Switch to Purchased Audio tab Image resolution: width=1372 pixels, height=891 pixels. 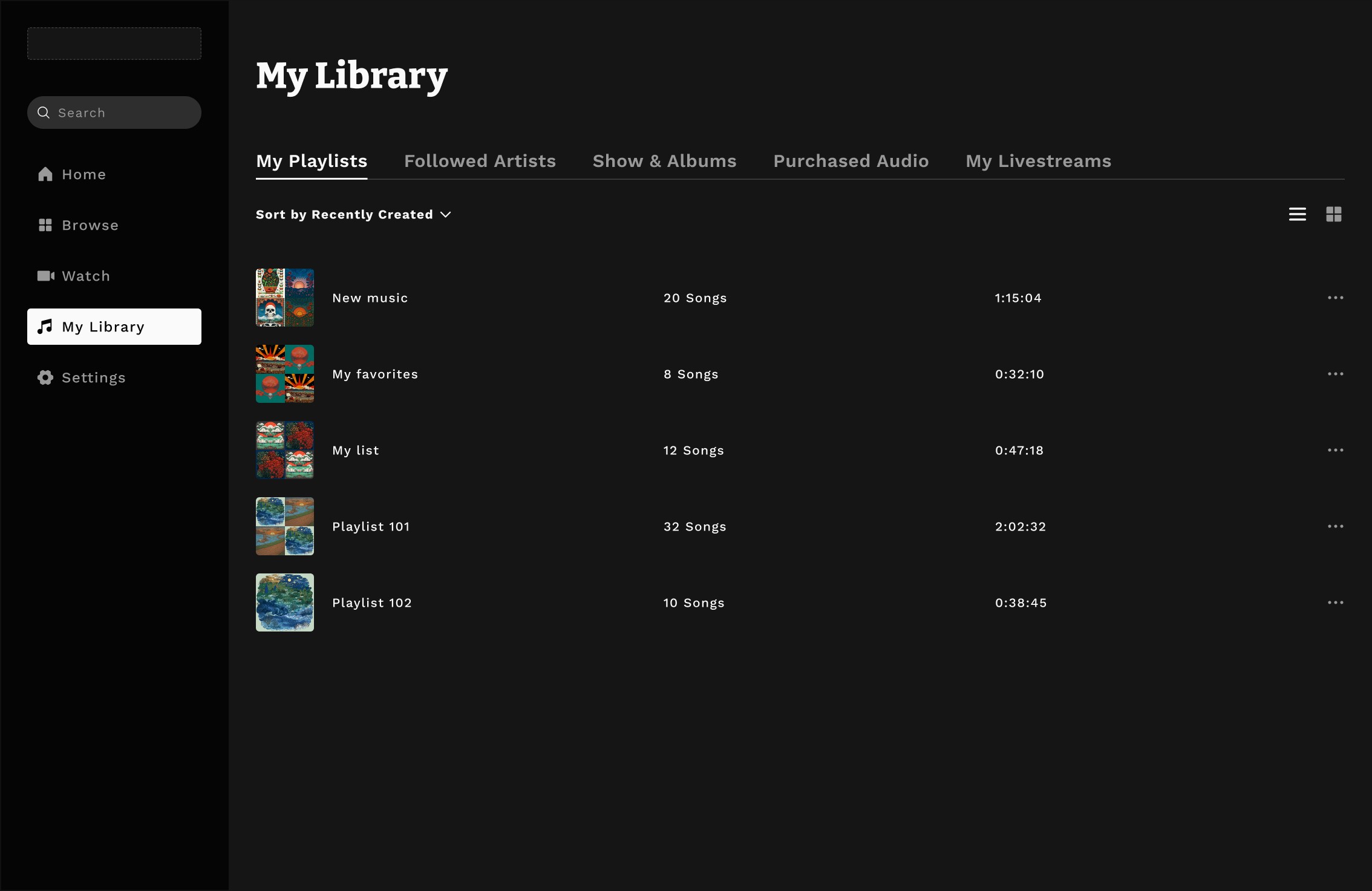coord(851,161)
